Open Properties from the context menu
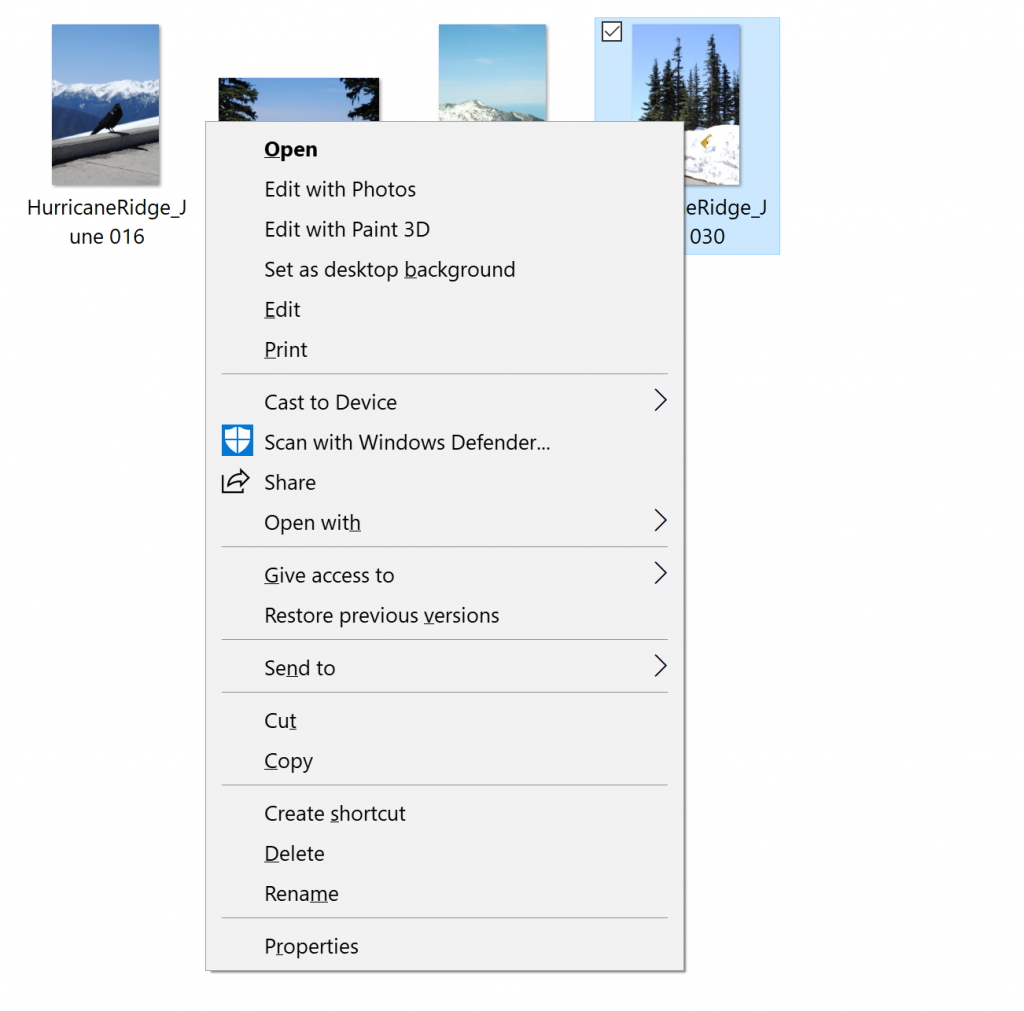 coord(311,946)
